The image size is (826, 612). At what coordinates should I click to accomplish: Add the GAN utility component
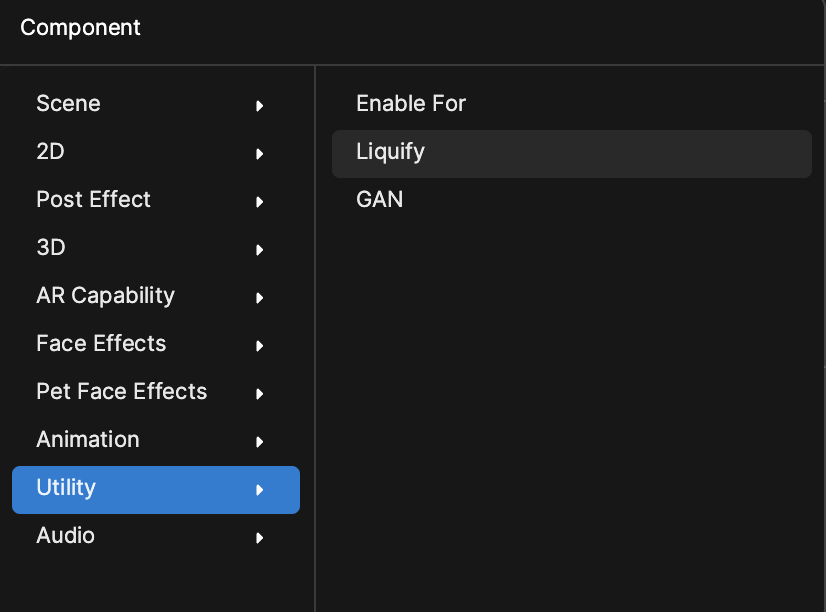[572, 200]
